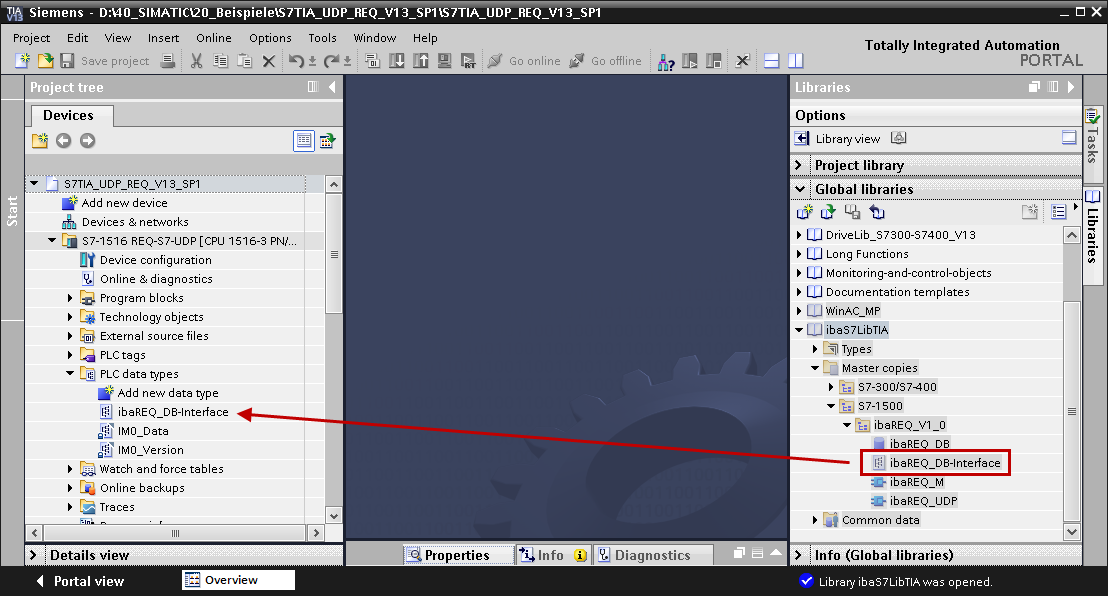The height and width of the screenshot is (596, 1108).
Task: Select ibaREQ_DB-Interface in Project tree
Action: click(x=173, y=412)
